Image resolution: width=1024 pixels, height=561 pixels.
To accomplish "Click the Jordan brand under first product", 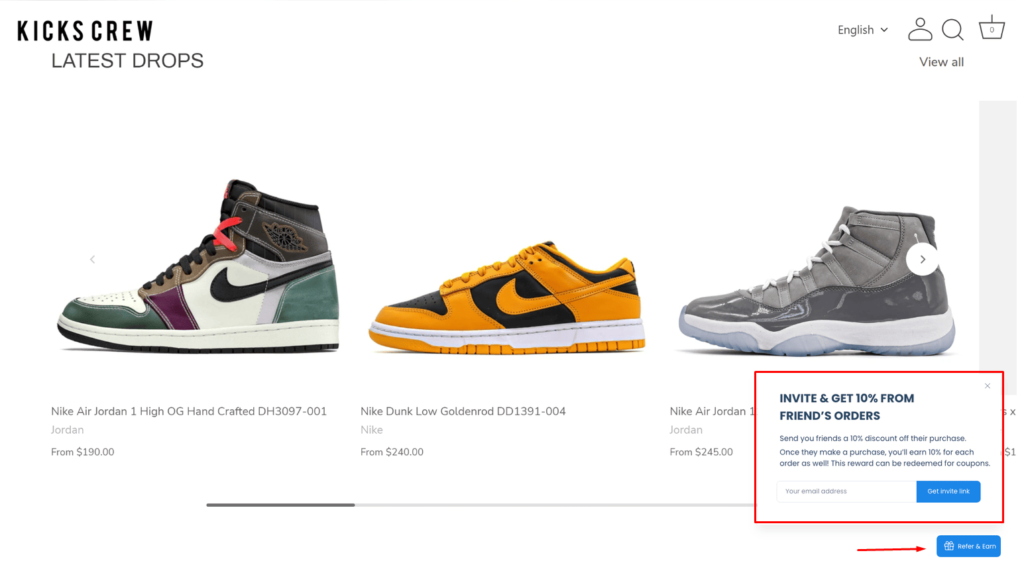I will tap(67, 430).
